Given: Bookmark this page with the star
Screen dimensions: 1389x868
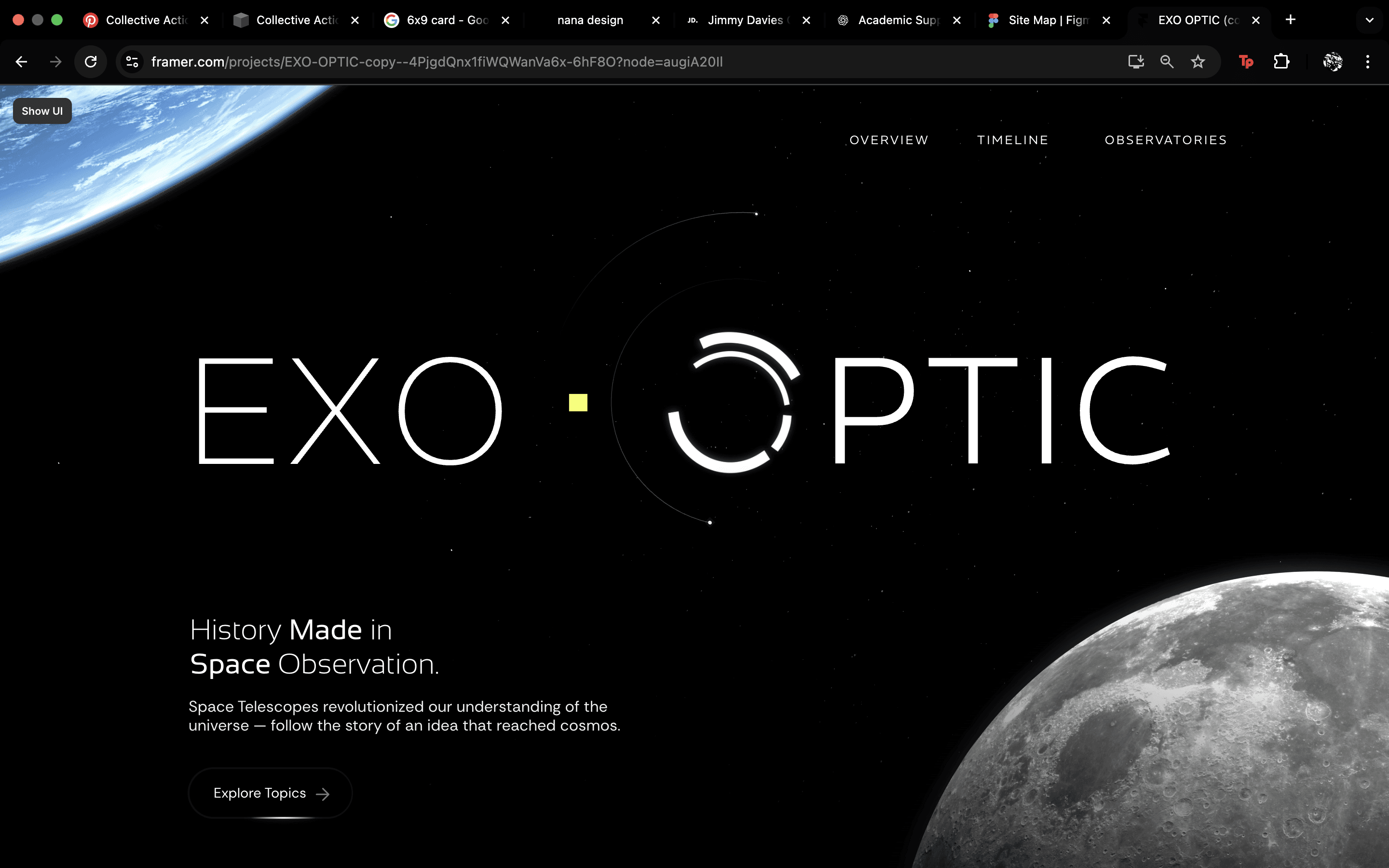Looking at the screenshot, I should [x=1198, y=62].
